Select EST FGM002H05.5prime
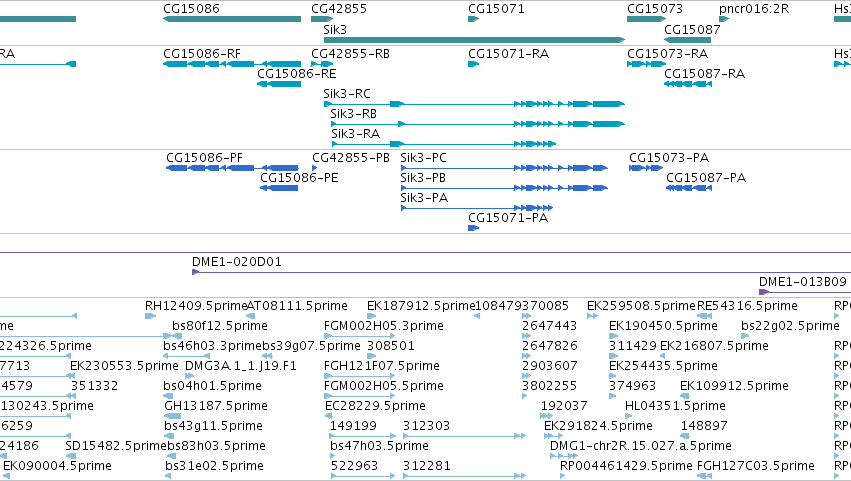Screen dimensions: 851x481 [384, 387]
